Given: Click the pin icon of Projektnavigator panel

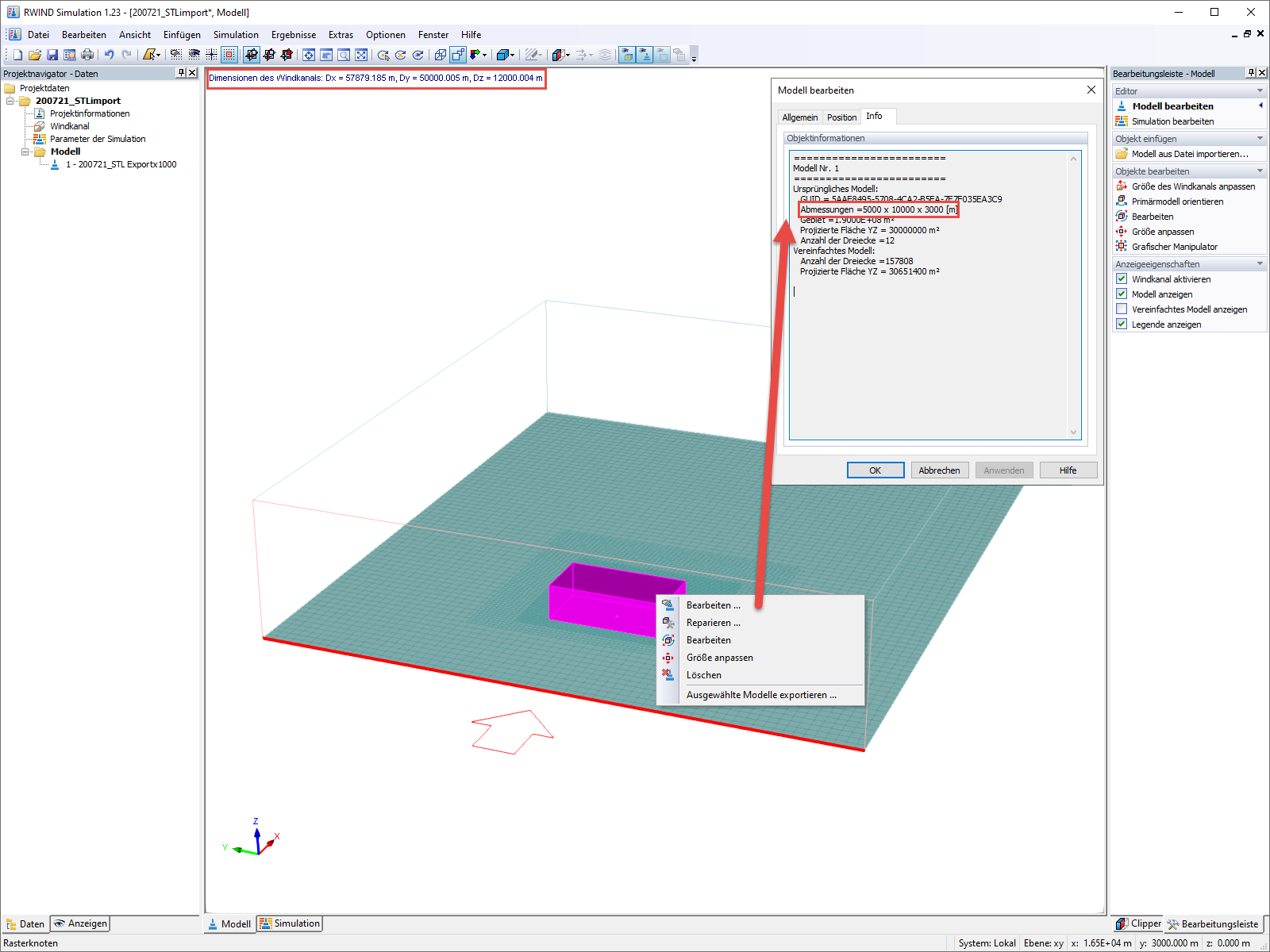Looking at the screenshot, I should click(181, 73).
